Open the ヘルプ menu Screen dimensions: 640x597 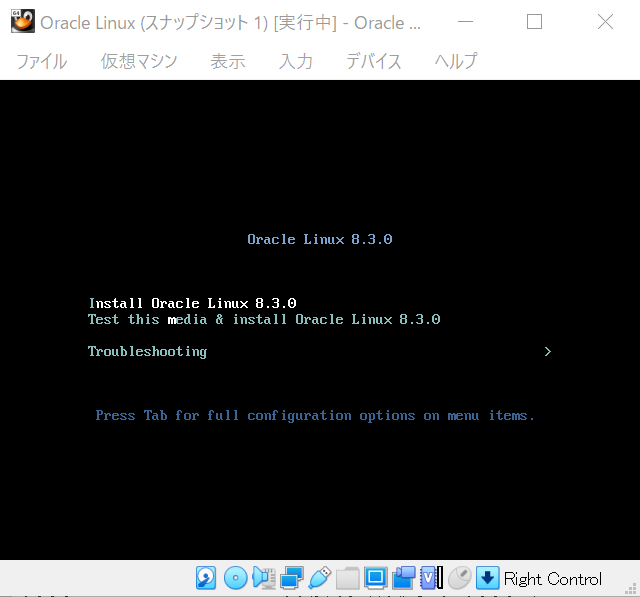(456, 62)
